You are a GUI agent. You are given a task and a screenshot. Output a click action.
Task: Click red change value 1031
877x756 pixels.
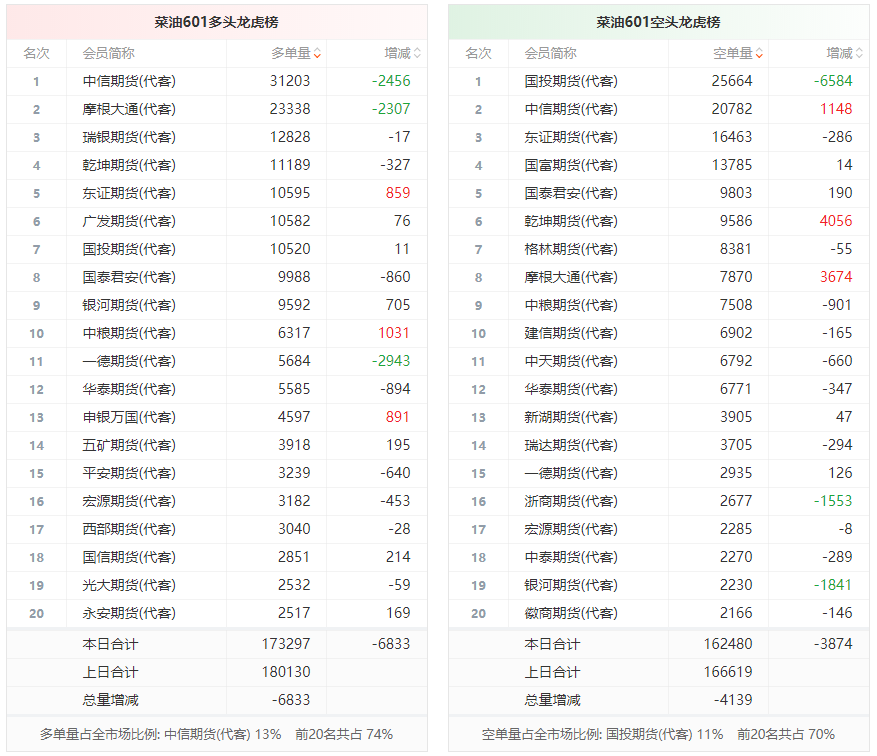(x=394, y=333)
